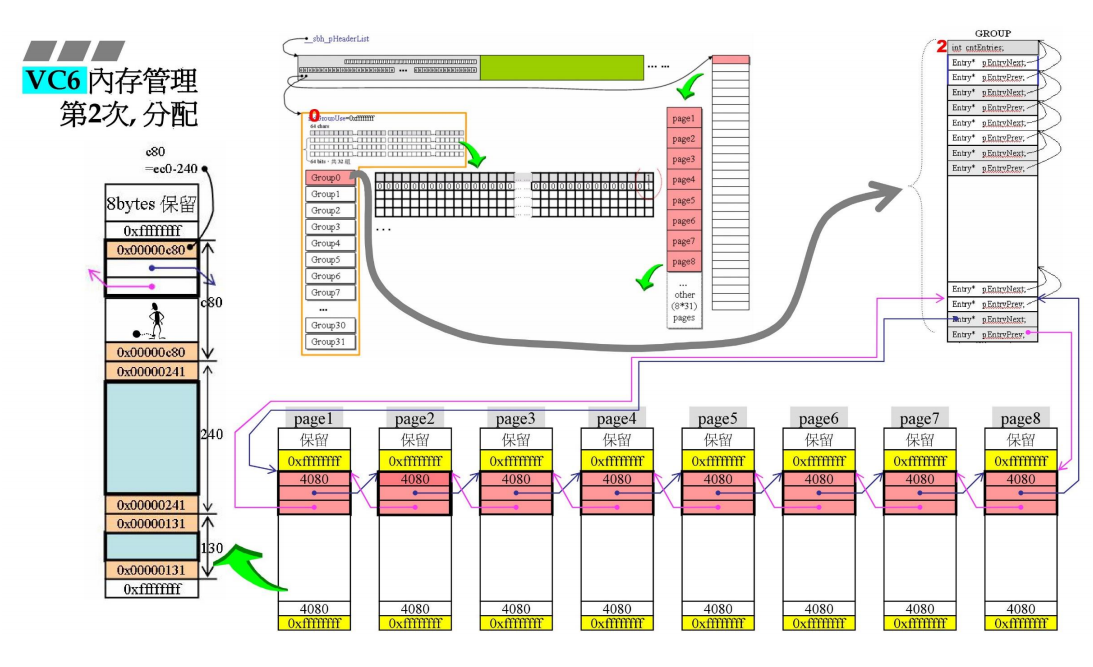
Task: Select the Group6 entry
Action: (x=330, y=276)
